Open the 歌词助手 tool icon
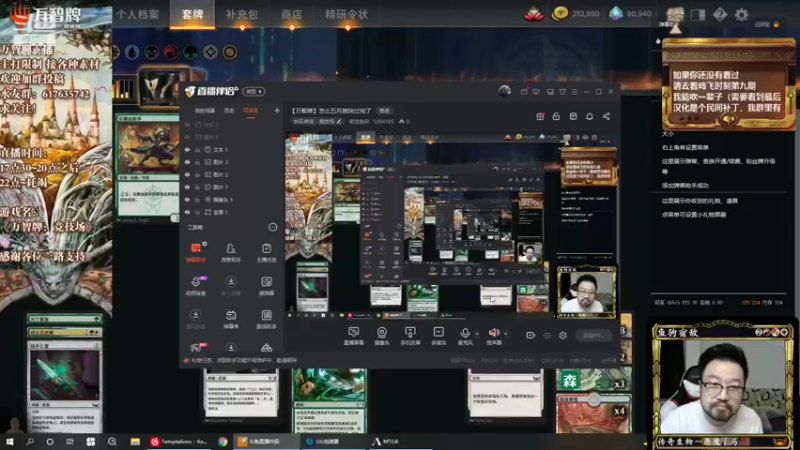Screen dimensions: 800x450 coord(266,318)
